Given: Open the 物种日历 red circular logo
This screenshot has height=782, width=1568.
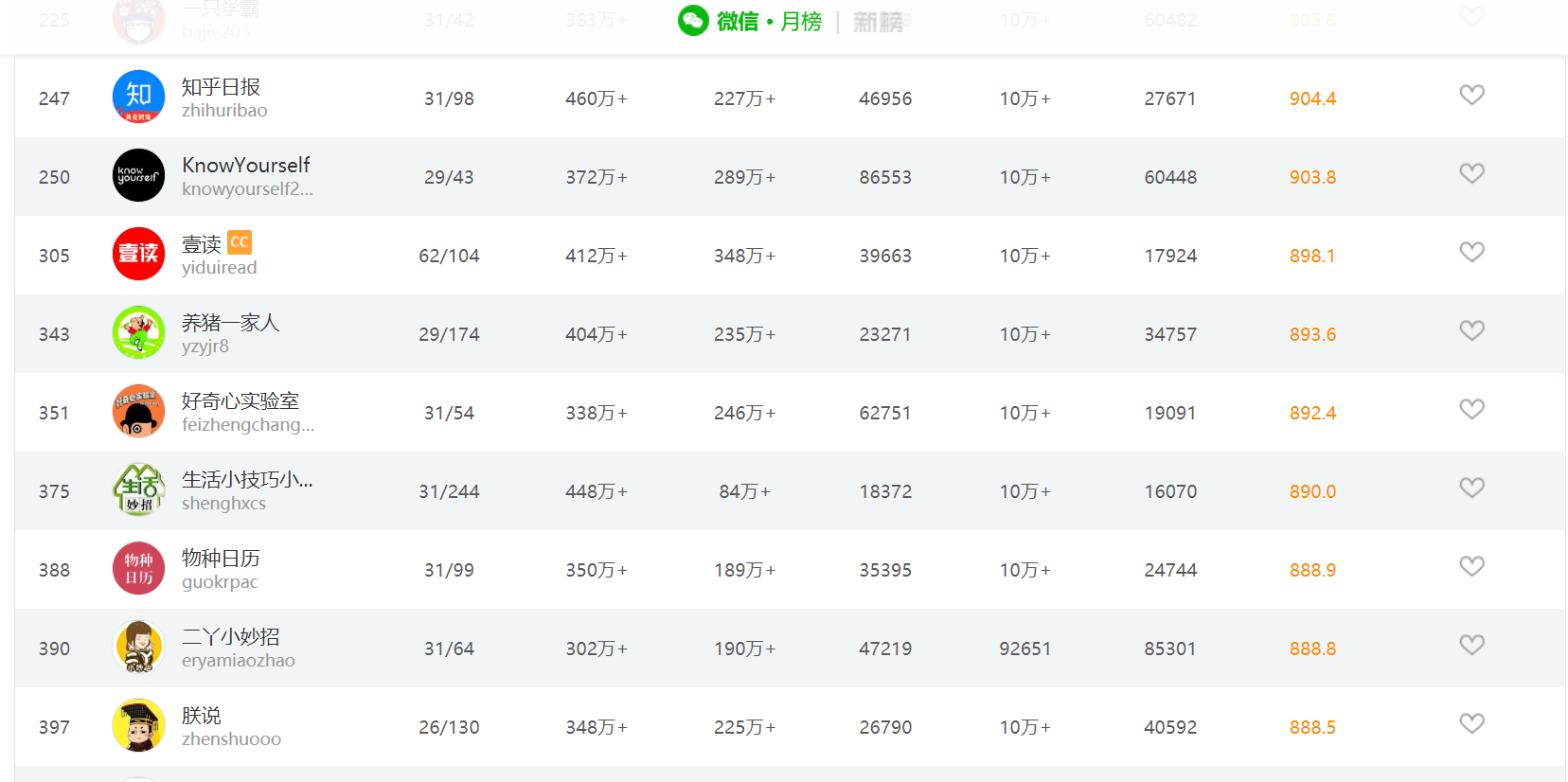Looking at the screenshot, I should 138,568.
